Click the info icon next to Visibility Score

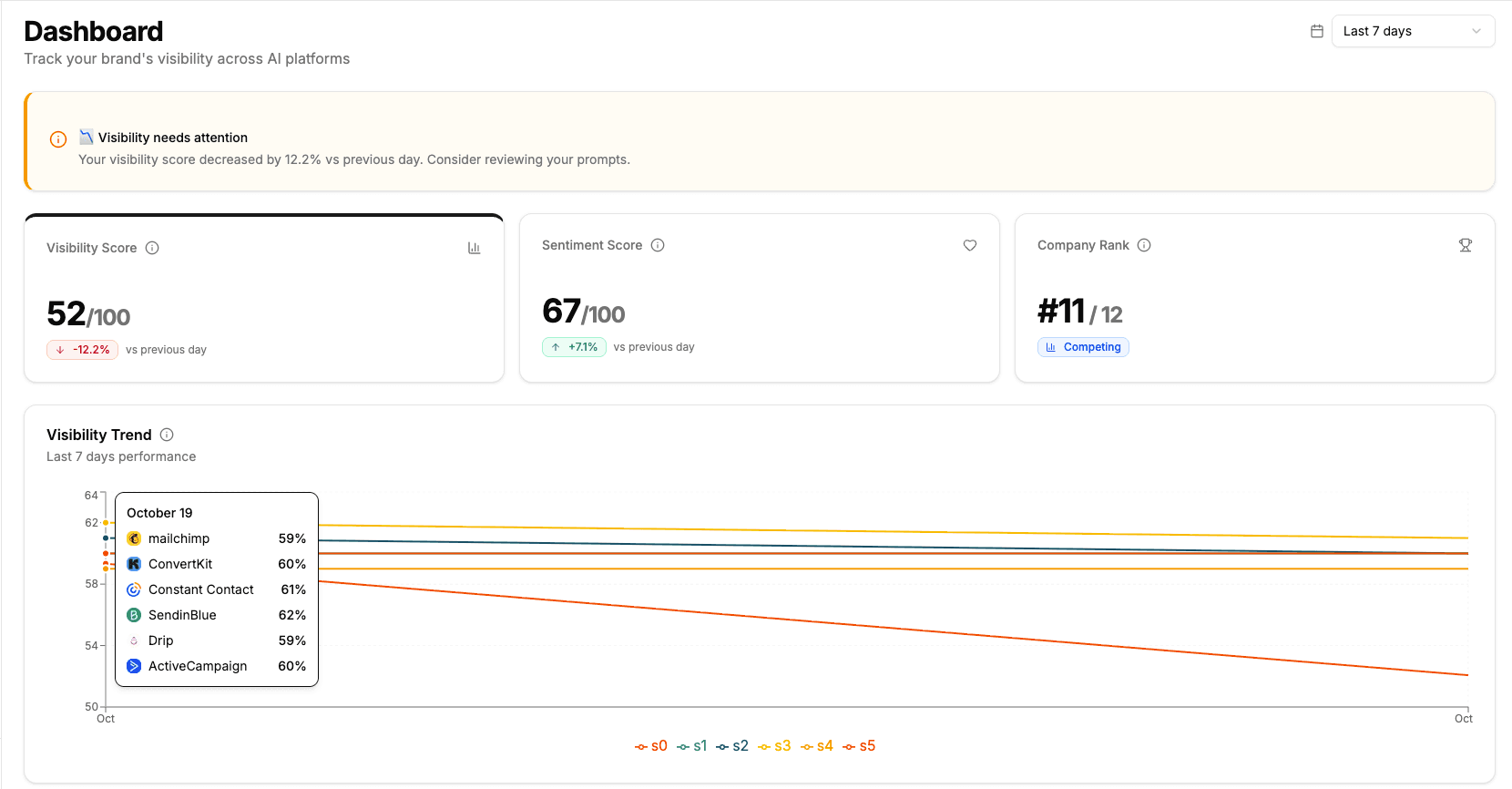[152, 248]
